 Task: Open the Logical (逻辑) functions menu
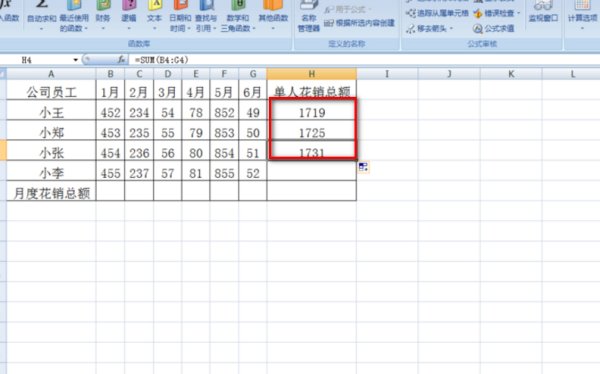pos(129,16)
